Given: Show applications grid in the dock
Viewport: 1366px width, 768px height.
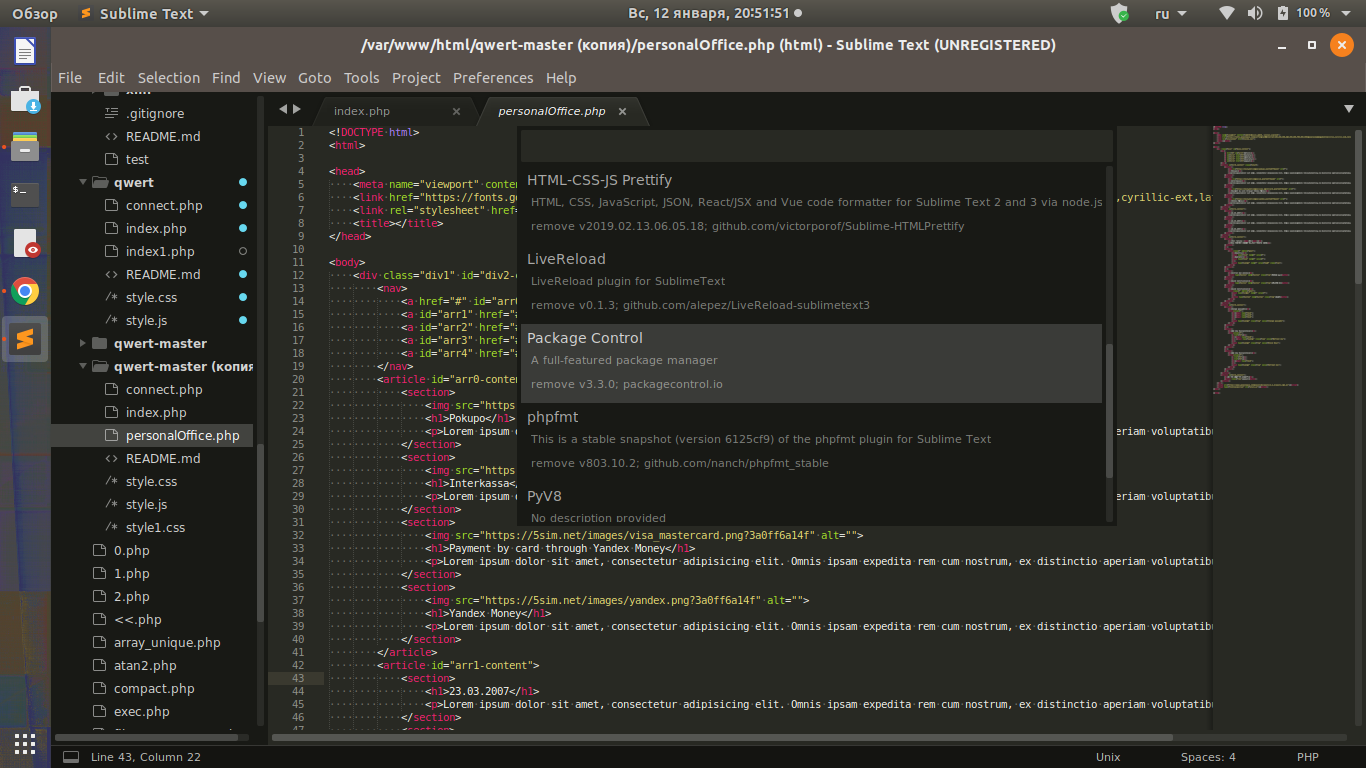Looking at the screenshot, I should coord(25,743).
